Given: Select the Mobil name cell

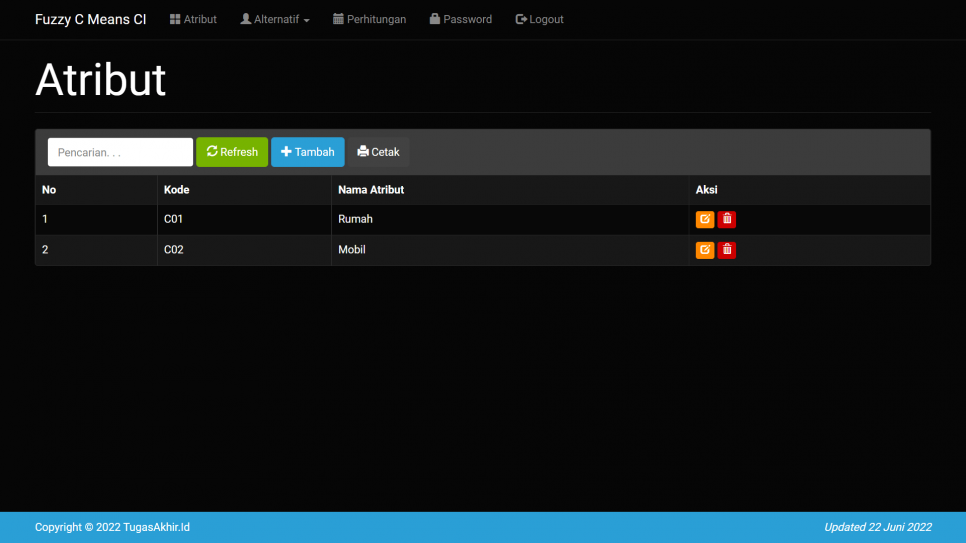Looking at the screenshot, I should pyautogui.click(x=352, y=250).
